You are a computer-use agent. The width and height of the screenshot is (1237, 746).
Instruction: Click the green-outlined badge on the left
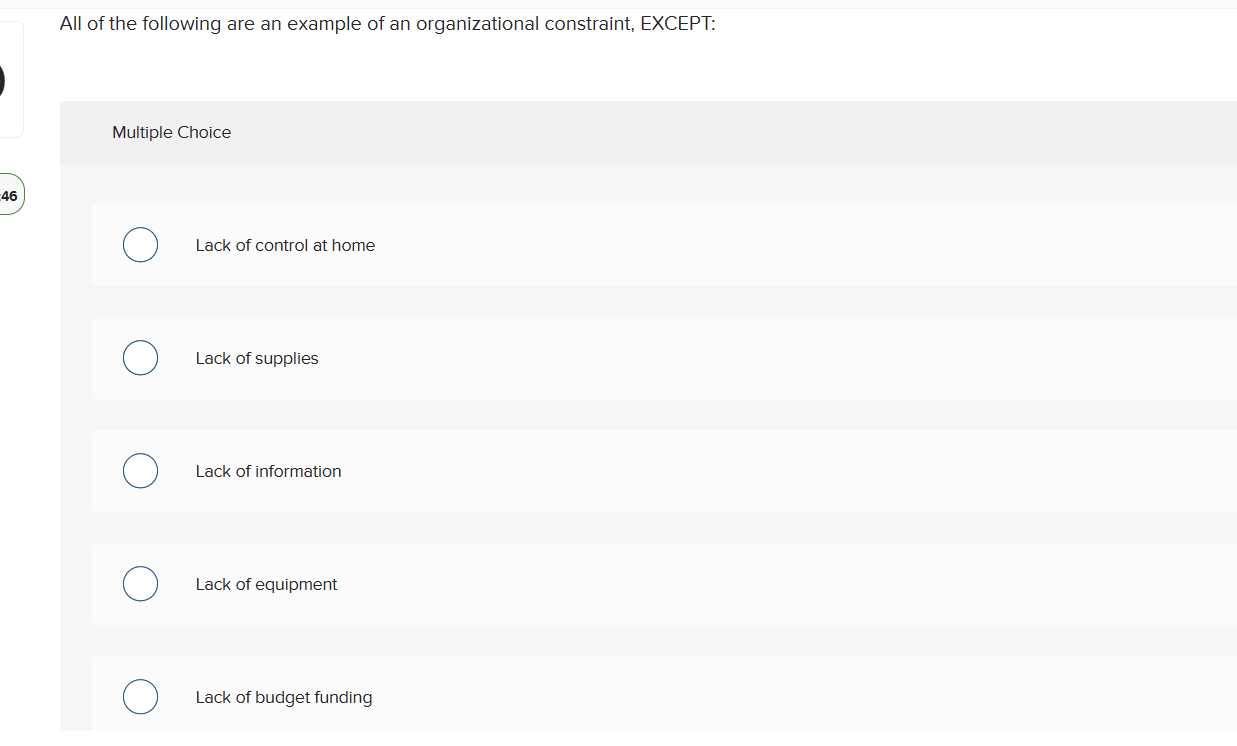(x=9, y=194)
